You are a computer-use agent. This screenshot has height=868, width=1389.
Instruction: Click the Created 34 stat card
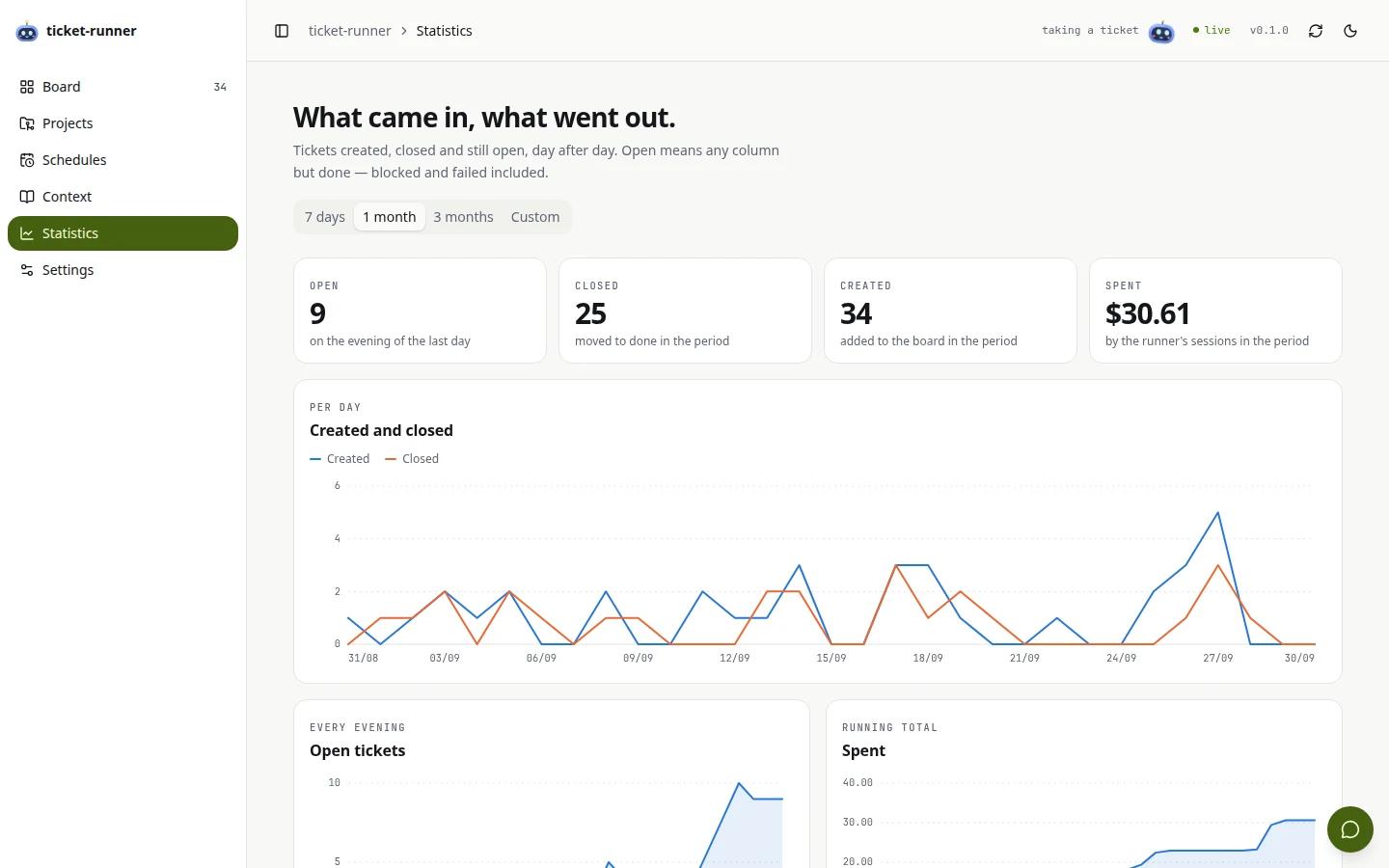[950, 311]
